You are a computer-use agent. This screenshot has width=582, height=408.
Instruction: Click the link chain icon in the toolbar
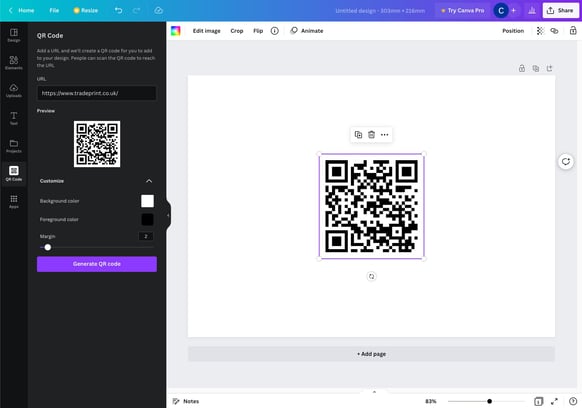(554, 31)
